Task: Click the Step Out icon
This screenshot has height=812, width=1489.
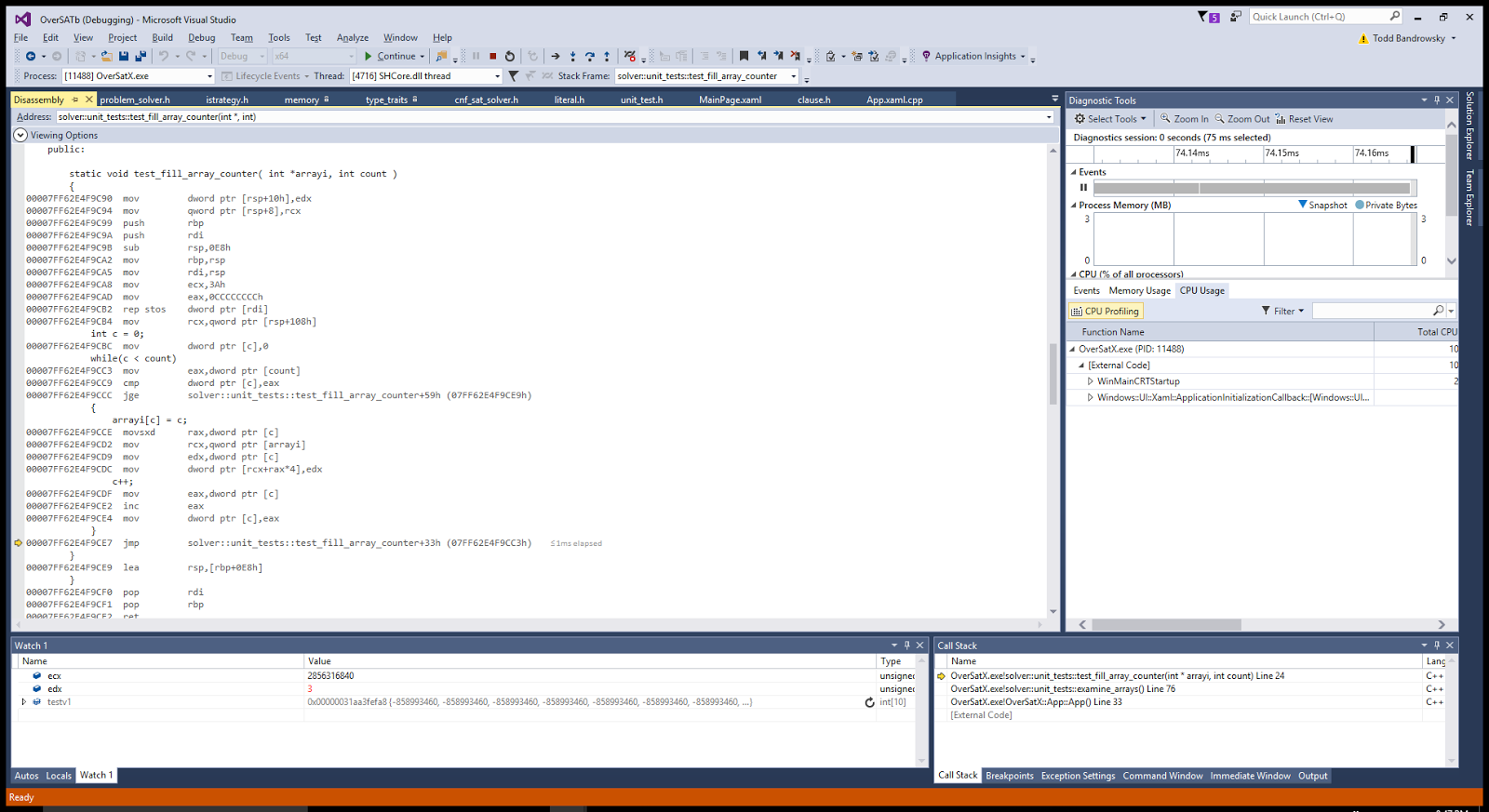Action: [x=607, y=56]
